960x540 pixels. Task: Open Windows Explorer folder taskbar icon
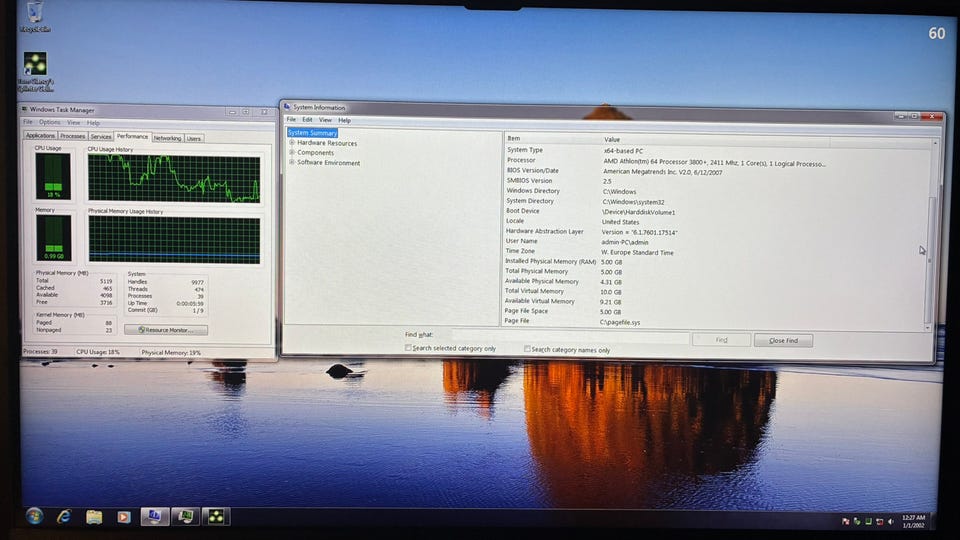[94, 517]
